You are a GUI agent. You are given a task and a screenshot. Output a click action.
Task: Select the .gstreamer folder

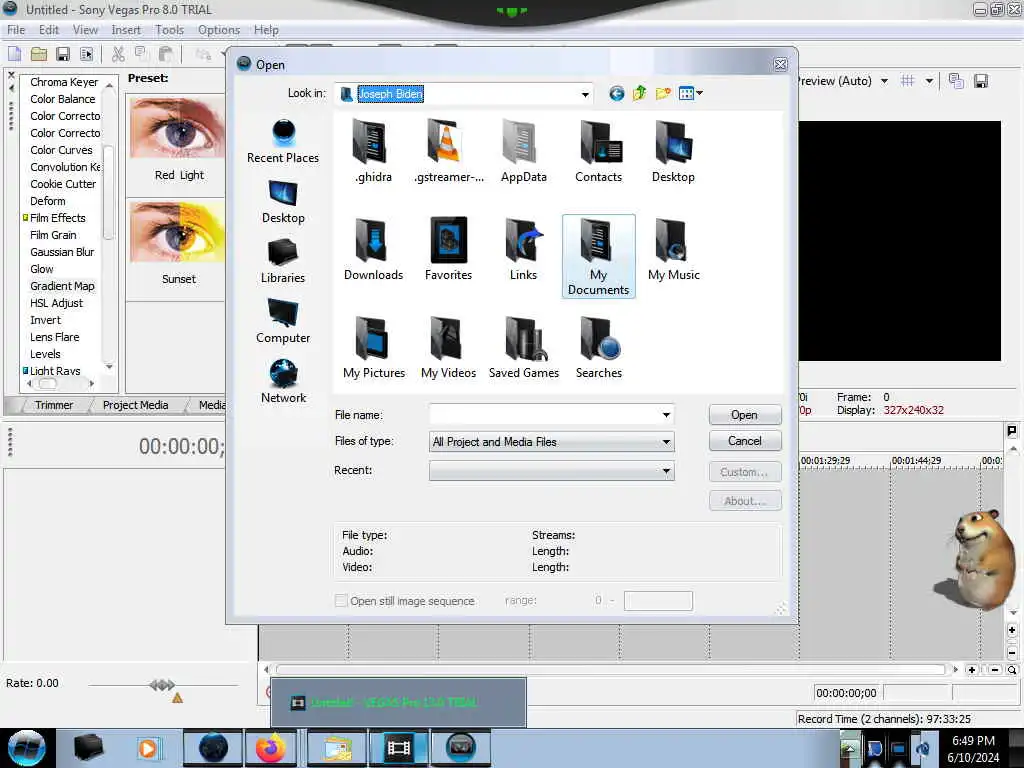449,152
